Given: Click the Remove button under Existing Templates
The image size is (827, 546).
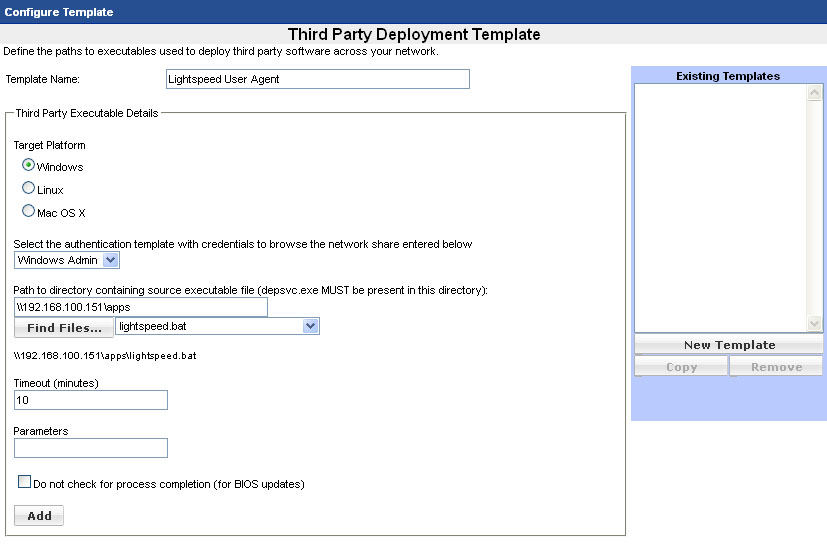Looking at the screenshot, I should point(776,367).
